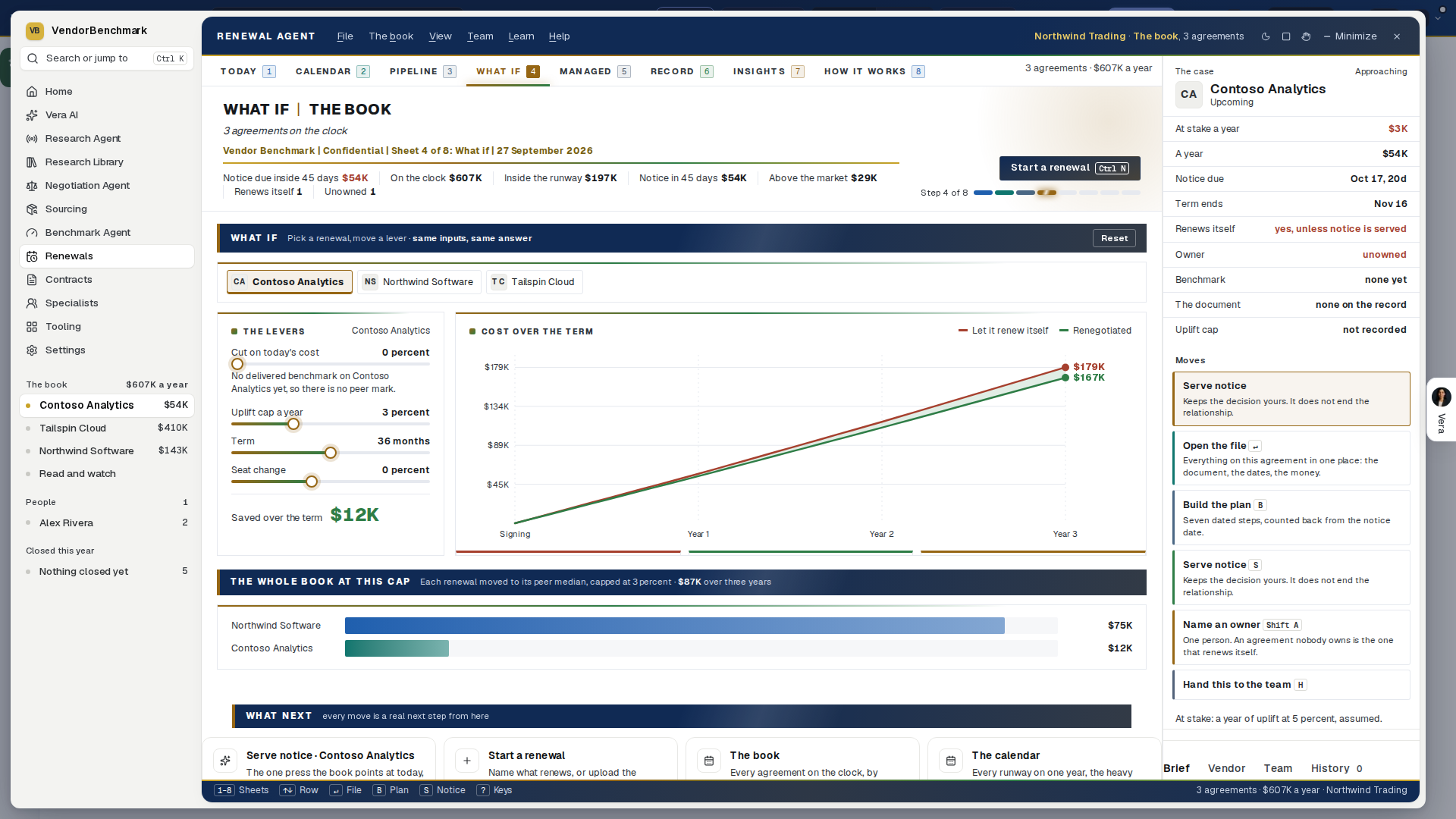
Task: Select the Contoso Analytics renewal chip
Action: (290, 282)
